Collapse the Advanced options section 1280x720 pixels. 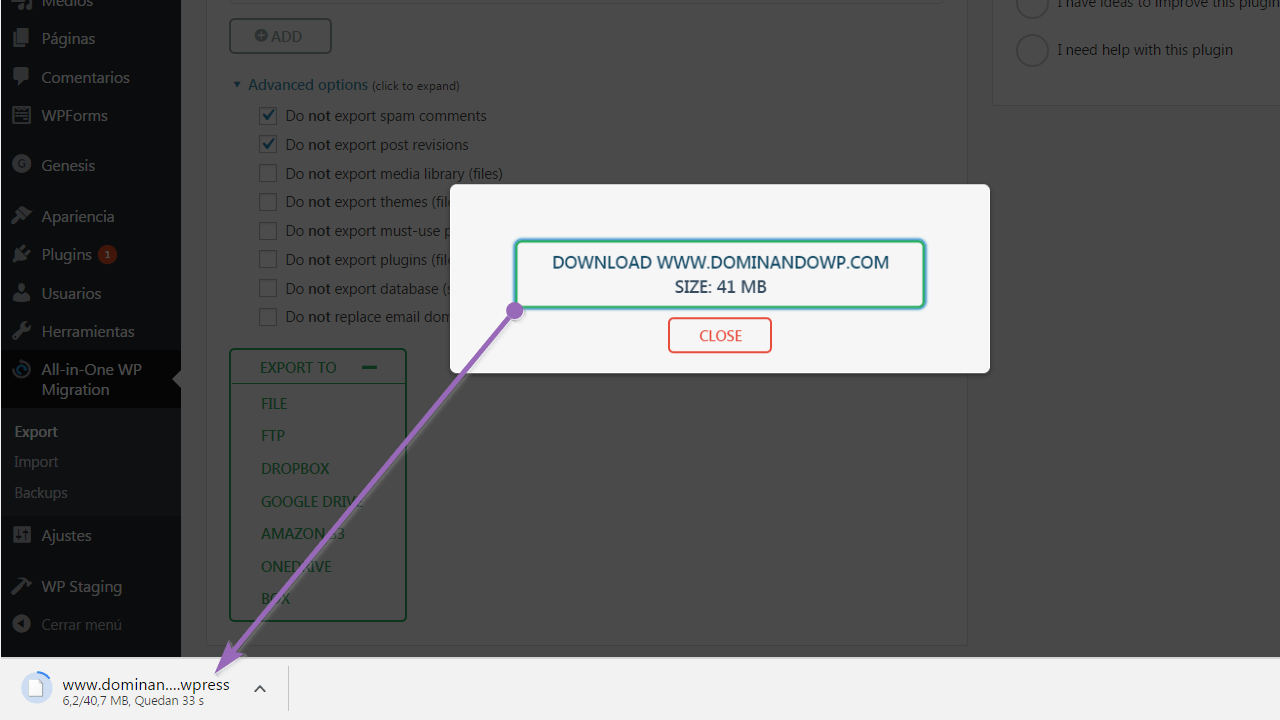click(x=307, y=85)
